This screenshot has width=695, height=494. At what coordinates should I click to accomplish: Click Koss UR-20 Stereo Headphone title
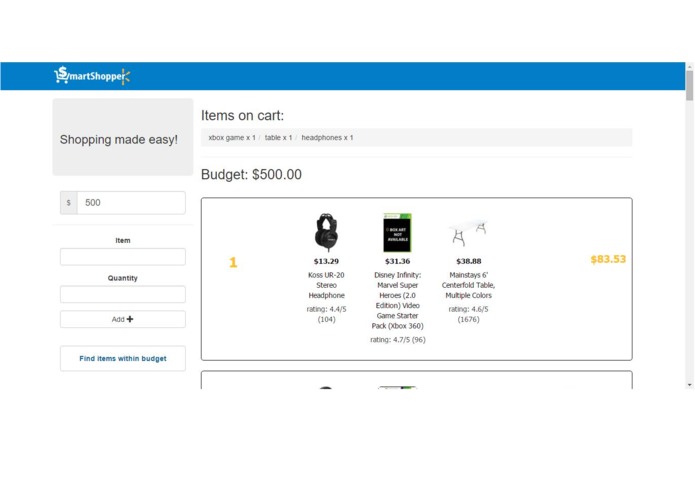pos(326,285)
